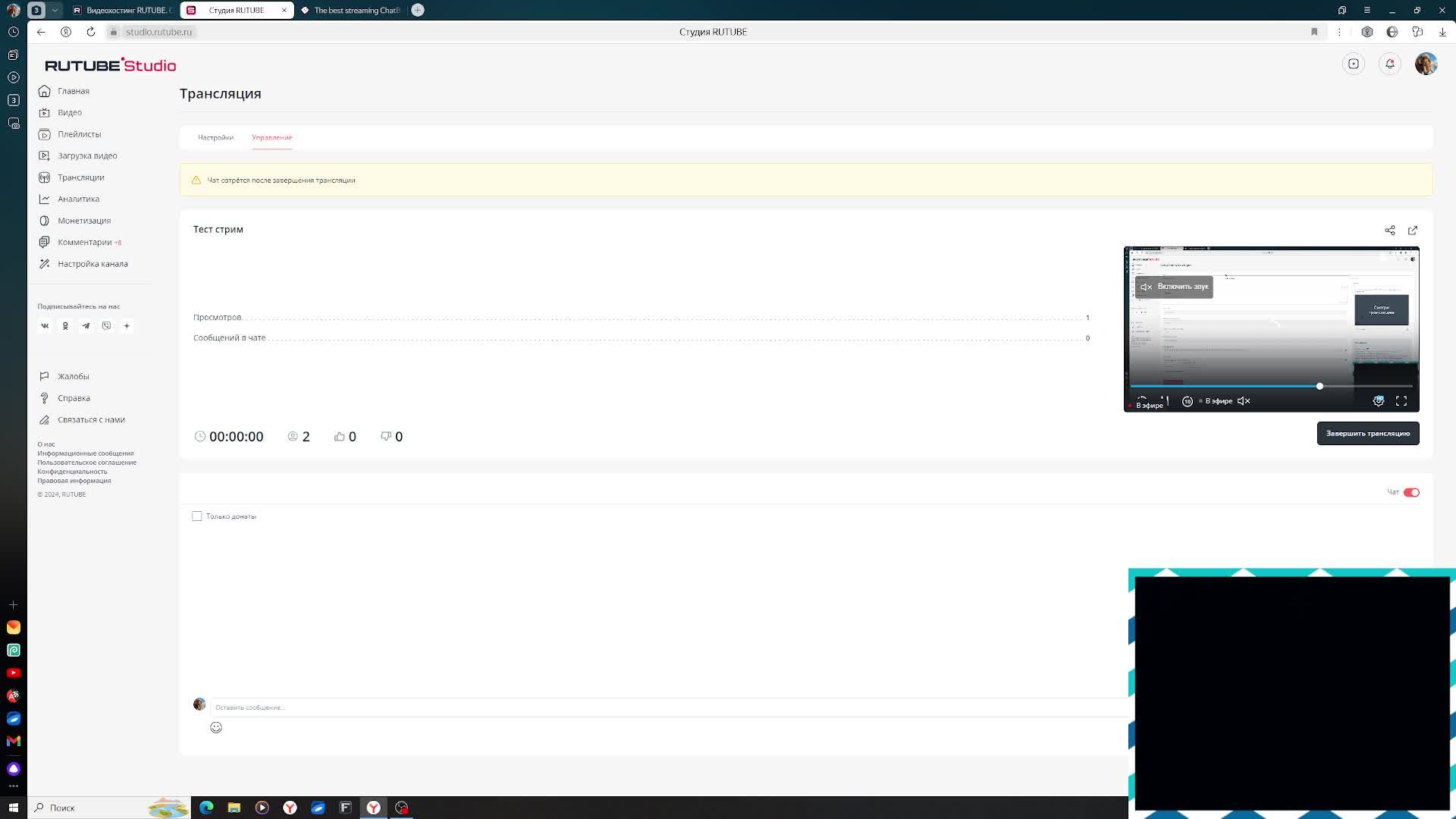
Task: Click the dislike counter icon
Action: (x=385, y=435)
